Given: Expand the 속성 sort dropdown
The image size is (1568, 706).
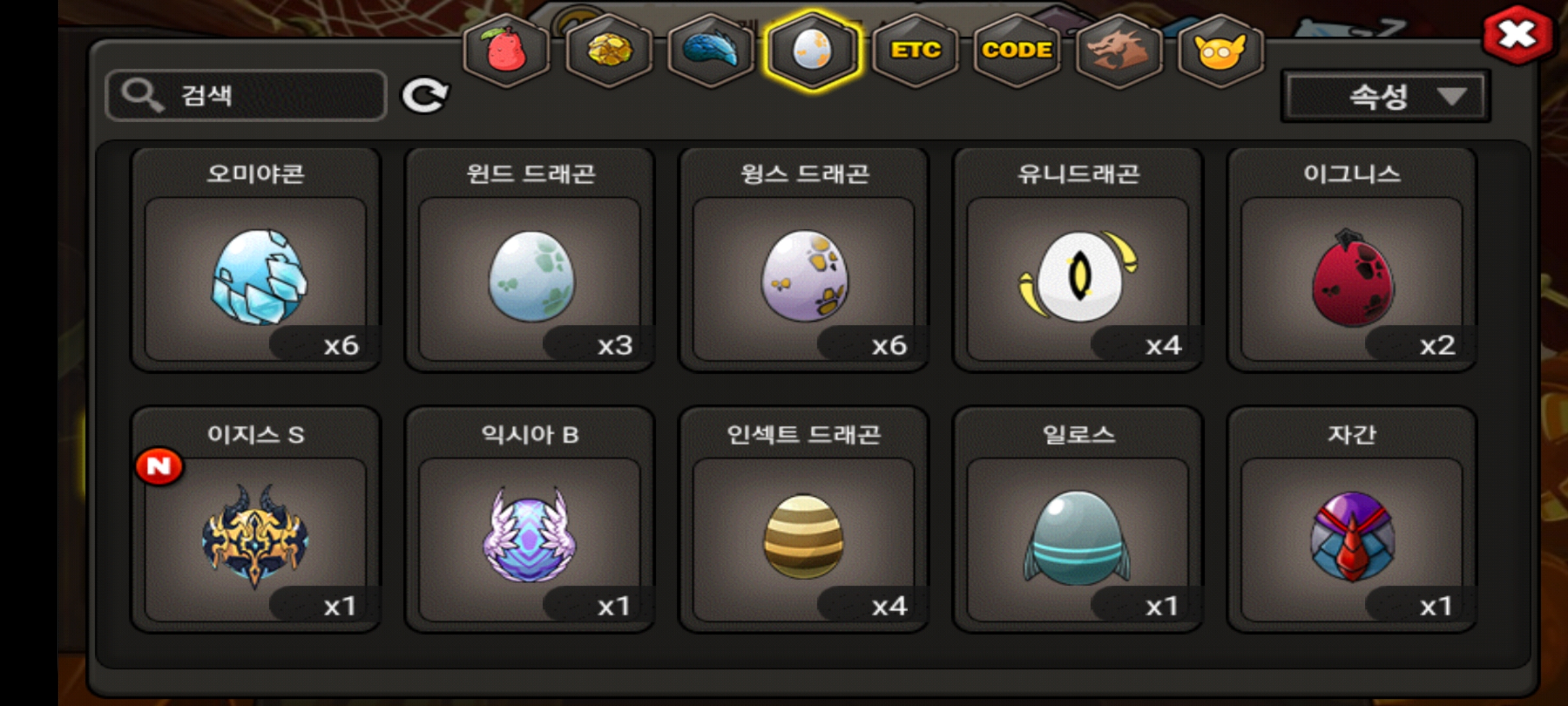Looking at the screenshot, I should pos(1385,97).
